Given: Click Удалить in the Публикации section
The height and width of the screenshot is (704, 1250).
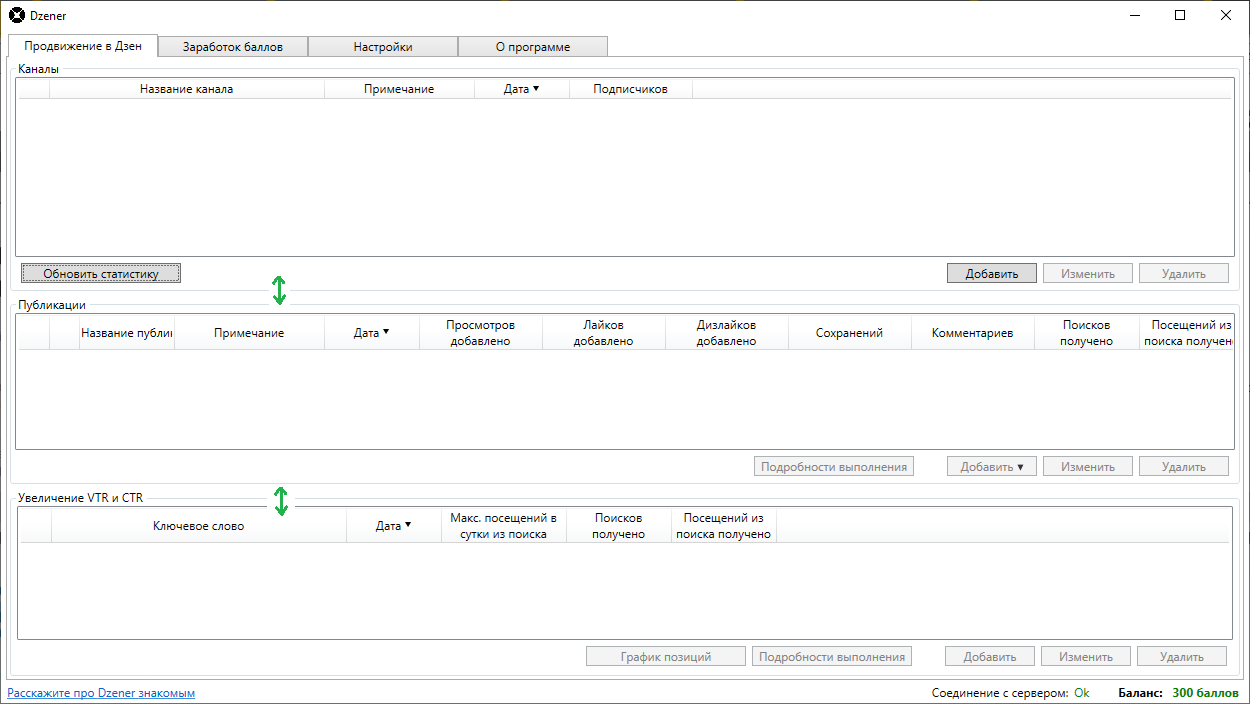Looking at the screenshot, I should (1184, 466).
